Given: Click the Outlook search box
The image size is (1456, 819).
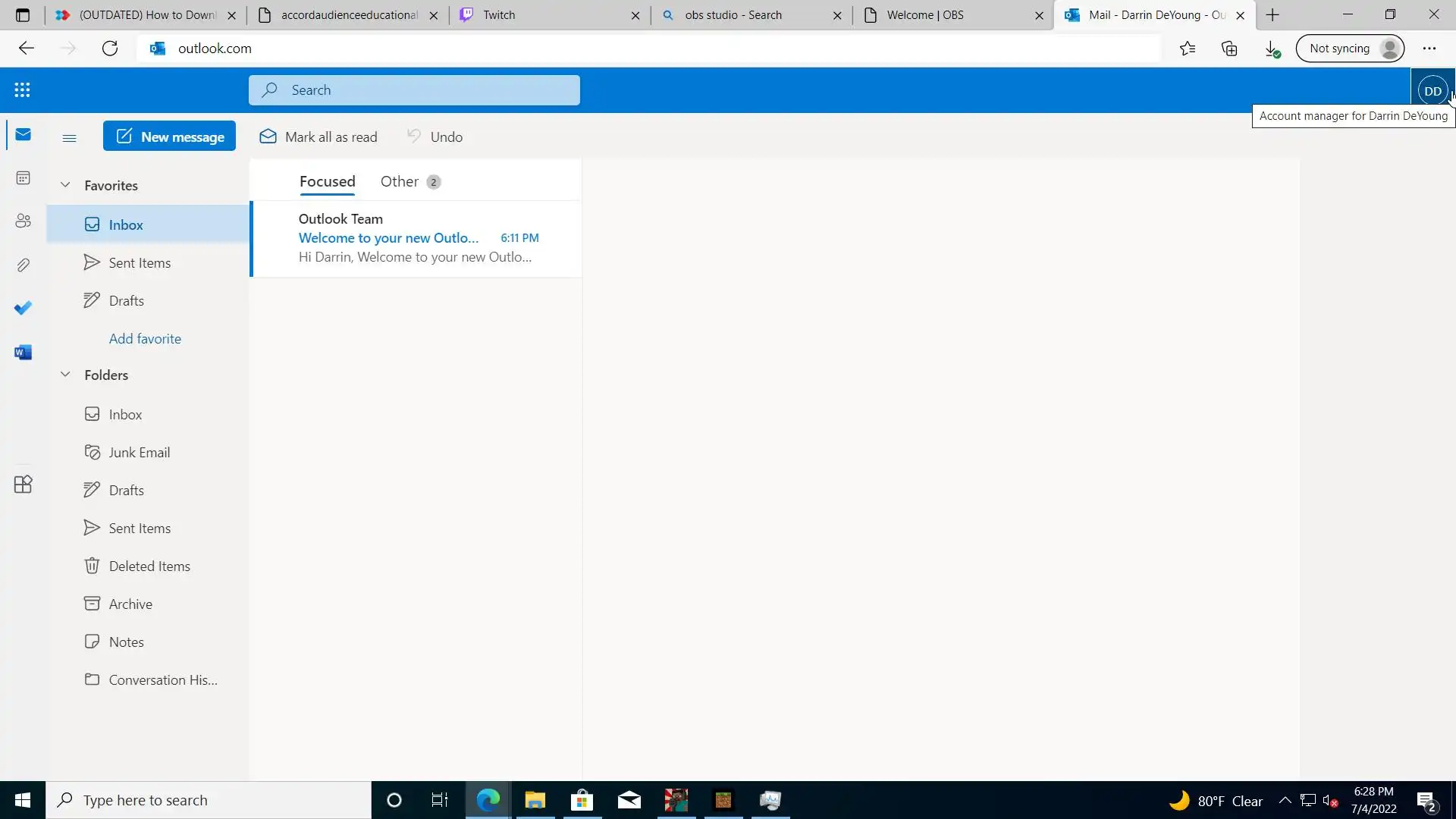Looking at the screenshot, I should tap(414, 90).
